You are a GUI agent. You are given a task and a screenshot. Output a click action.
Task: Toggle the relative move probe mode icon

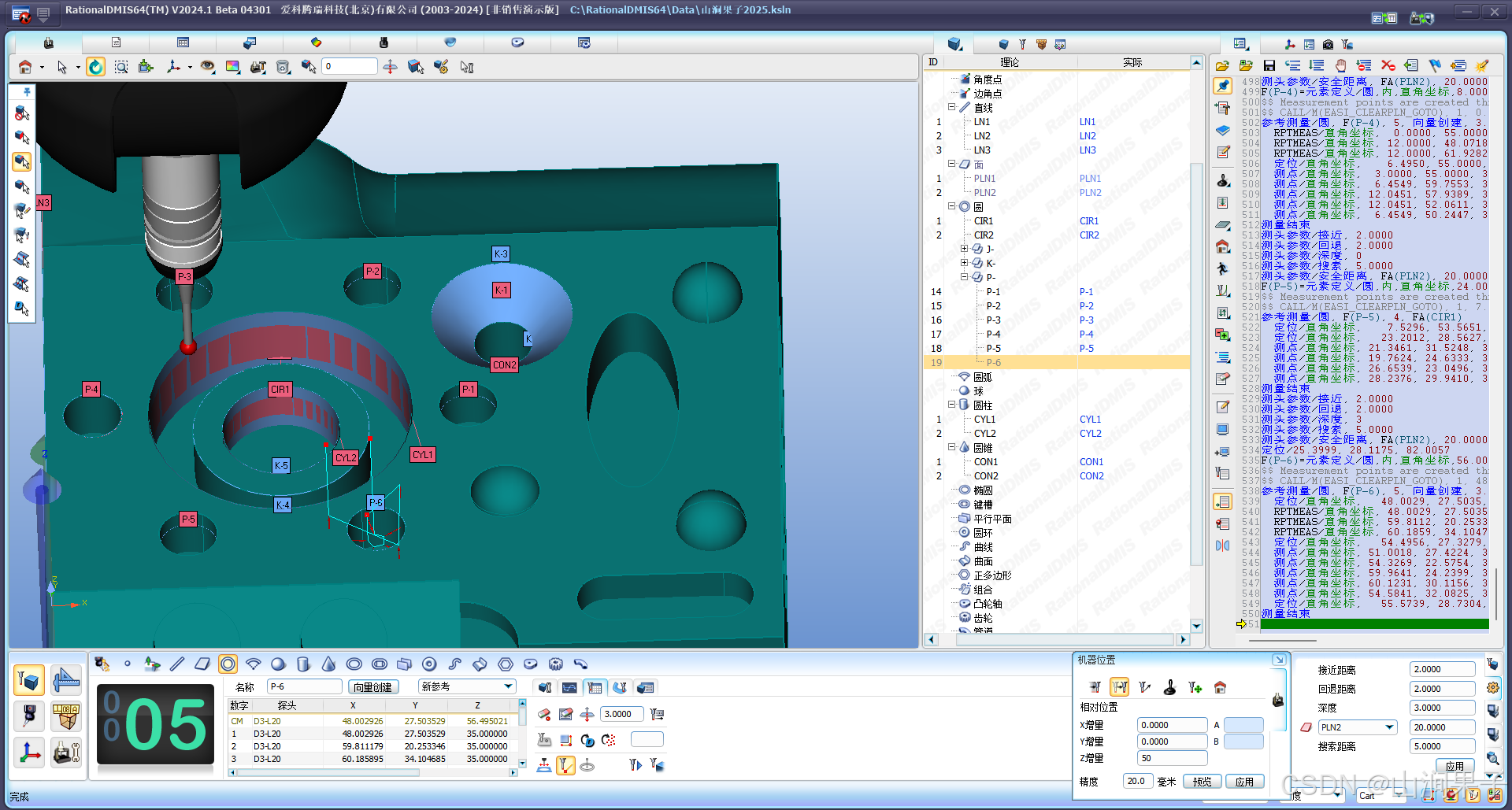[1119, 687]
